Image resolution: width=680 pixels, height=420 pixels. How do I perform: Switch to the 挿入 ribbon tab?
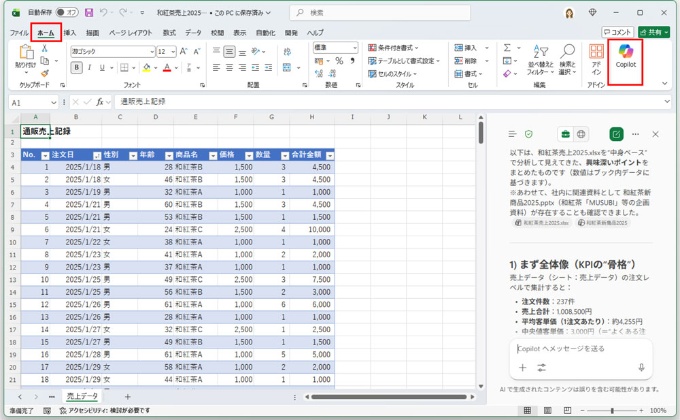pos(70,33)
